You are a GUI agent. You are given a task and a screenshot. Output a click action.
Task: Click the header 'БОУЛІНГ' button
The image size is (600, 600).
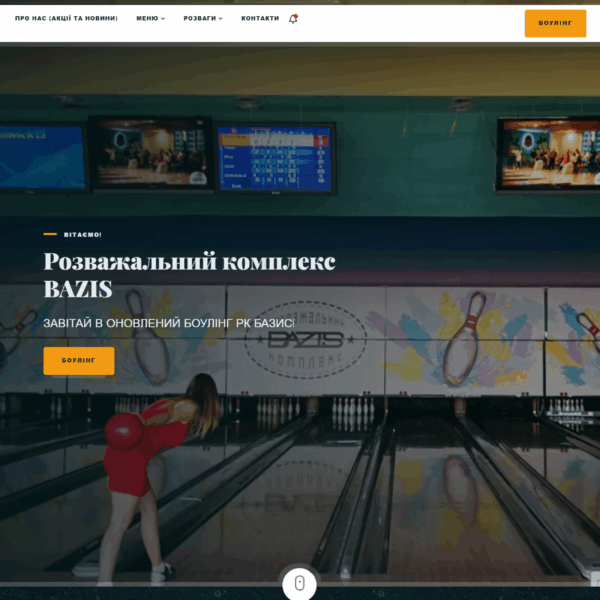(555, 23)
